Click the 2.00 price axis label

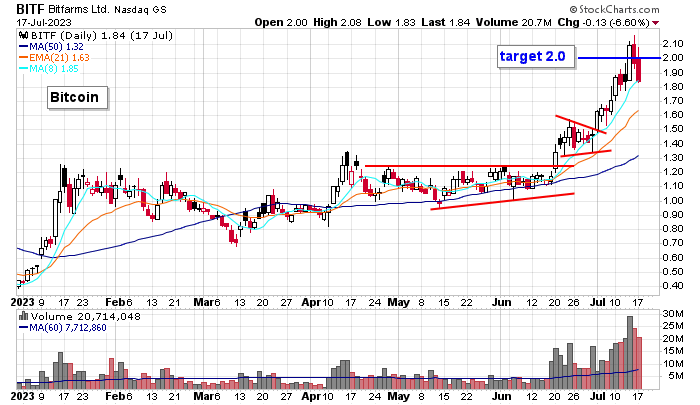[x=673, y=58]
